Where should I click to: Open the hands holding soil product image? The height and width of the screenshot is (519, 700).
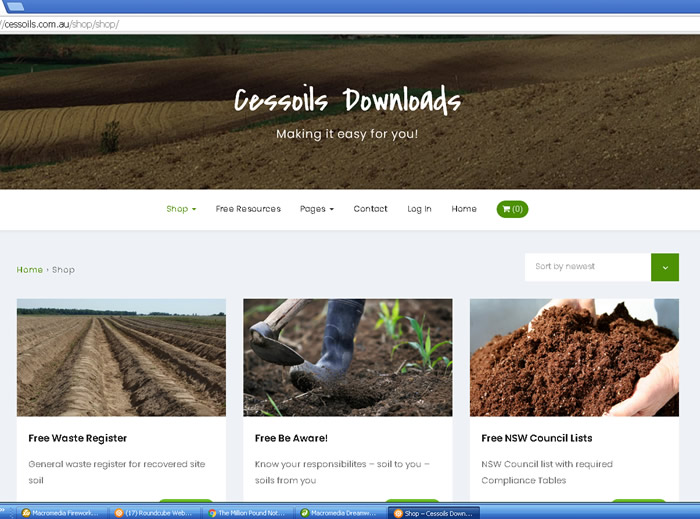pos(574,357)
